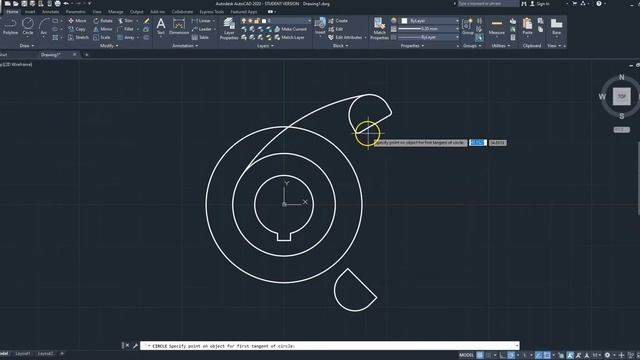Toggle ortho mode in the status bar
This screenshot has height=360, width=640.
[502, 355]
